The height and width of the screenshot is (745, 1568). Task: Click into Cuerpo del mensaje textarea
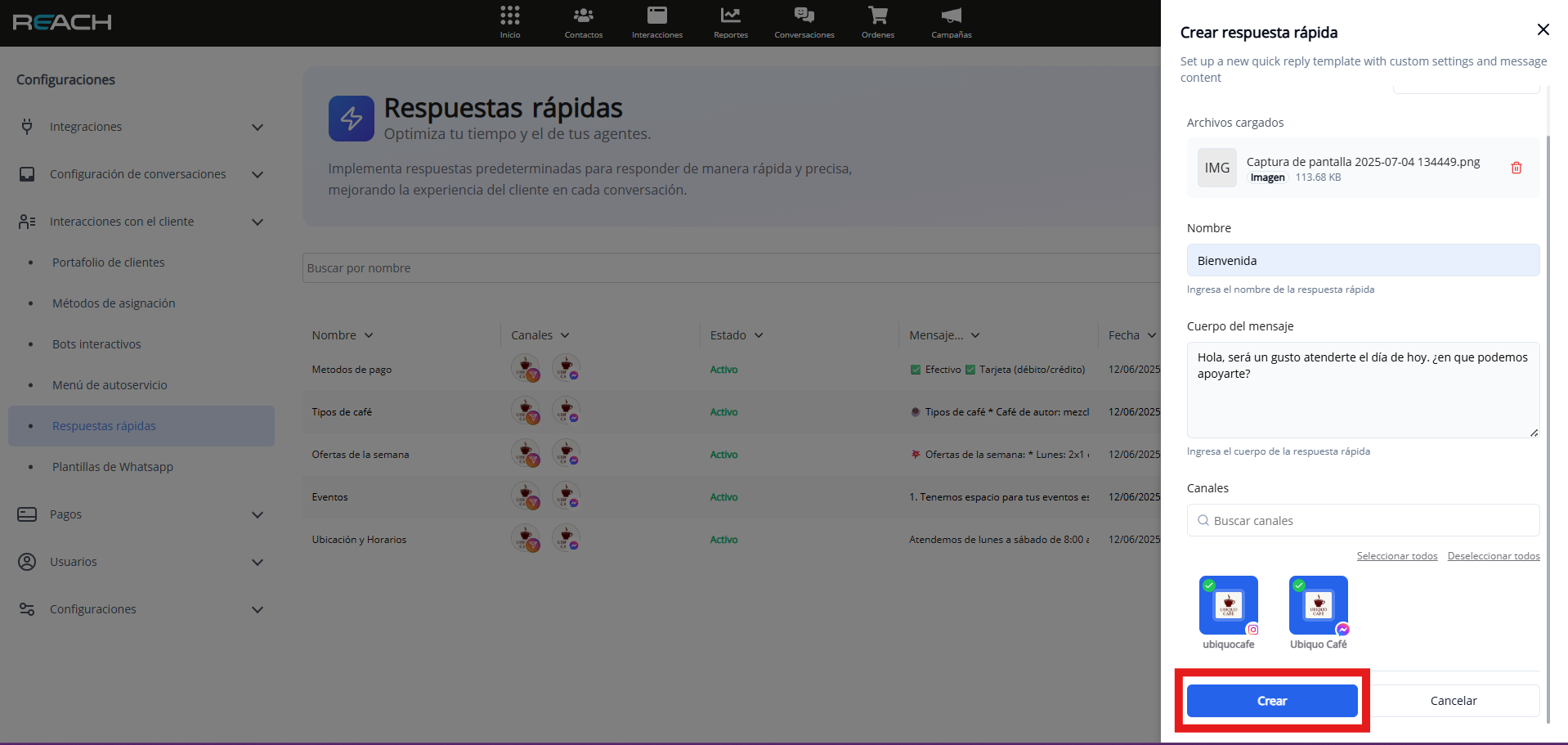tap(1364, 390)
